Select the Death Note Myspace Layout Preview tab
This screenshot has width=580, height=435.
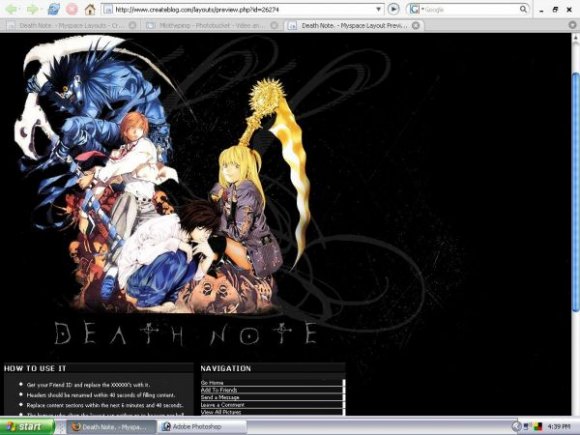click(x=354, y=25)
